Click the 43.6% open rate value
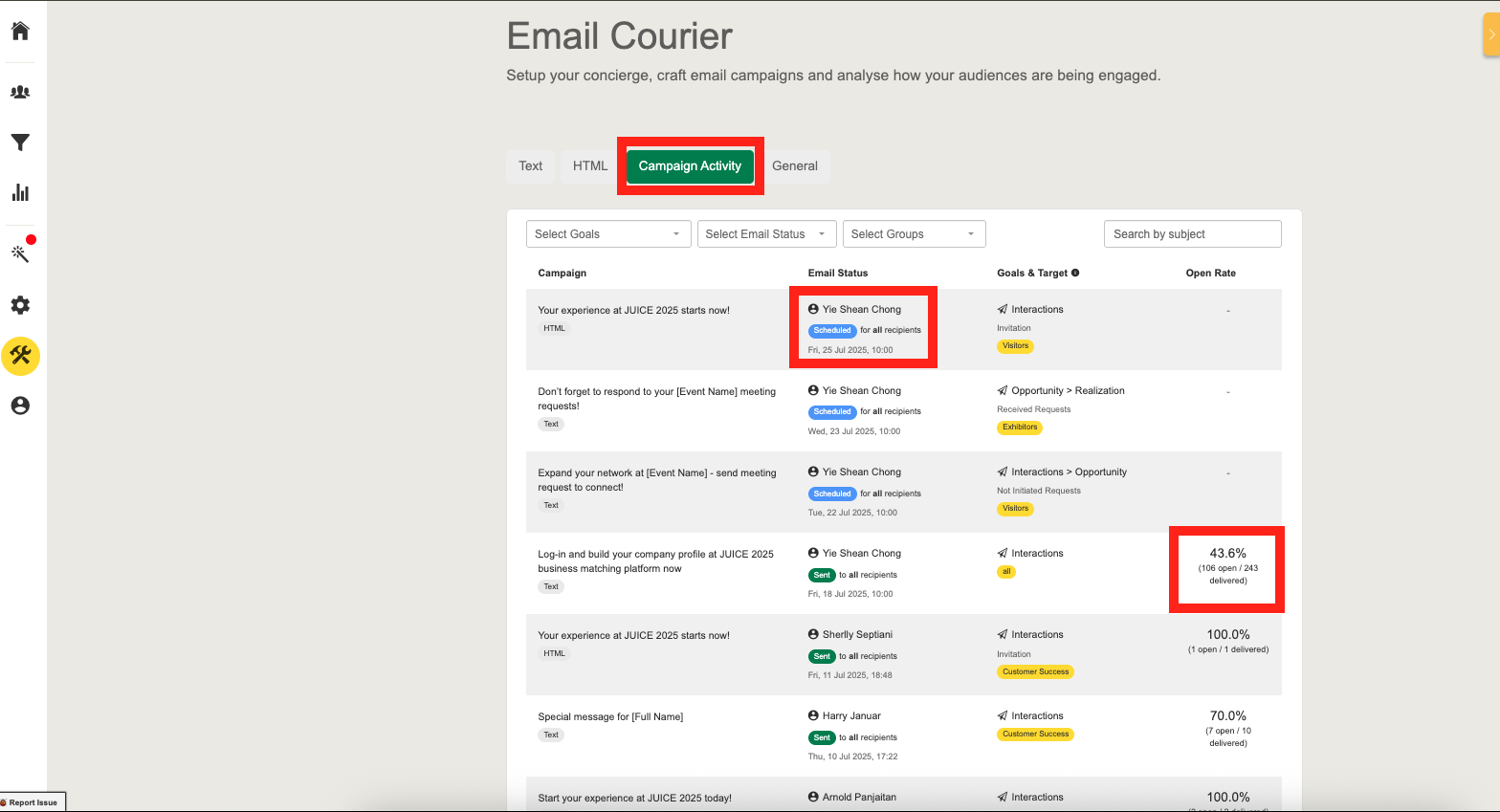Viewport: 1500px width, 812px height. pyautogui.click(x=1228, y=553)
